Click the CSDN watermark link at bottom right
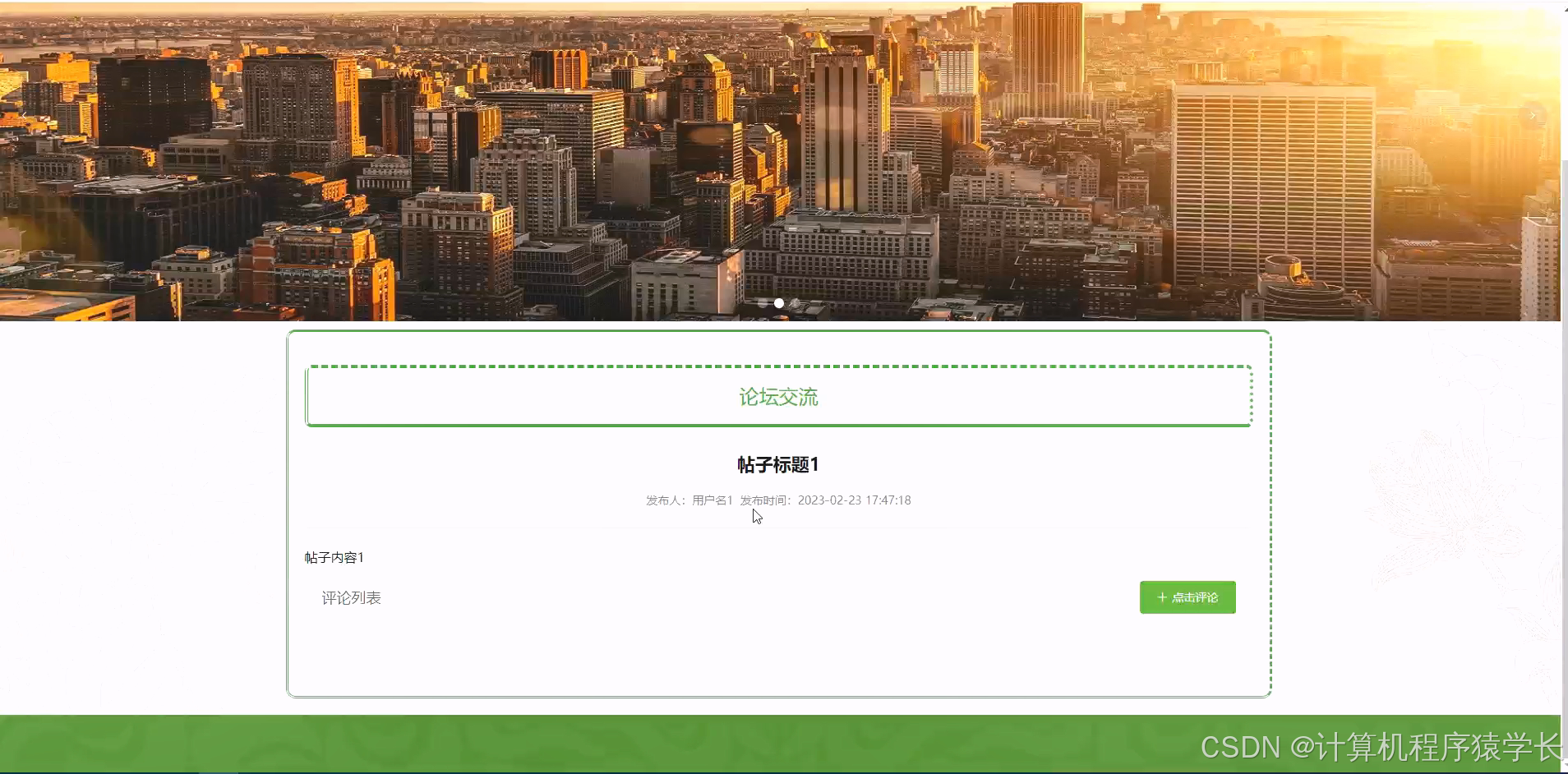 pos(1381,747)
